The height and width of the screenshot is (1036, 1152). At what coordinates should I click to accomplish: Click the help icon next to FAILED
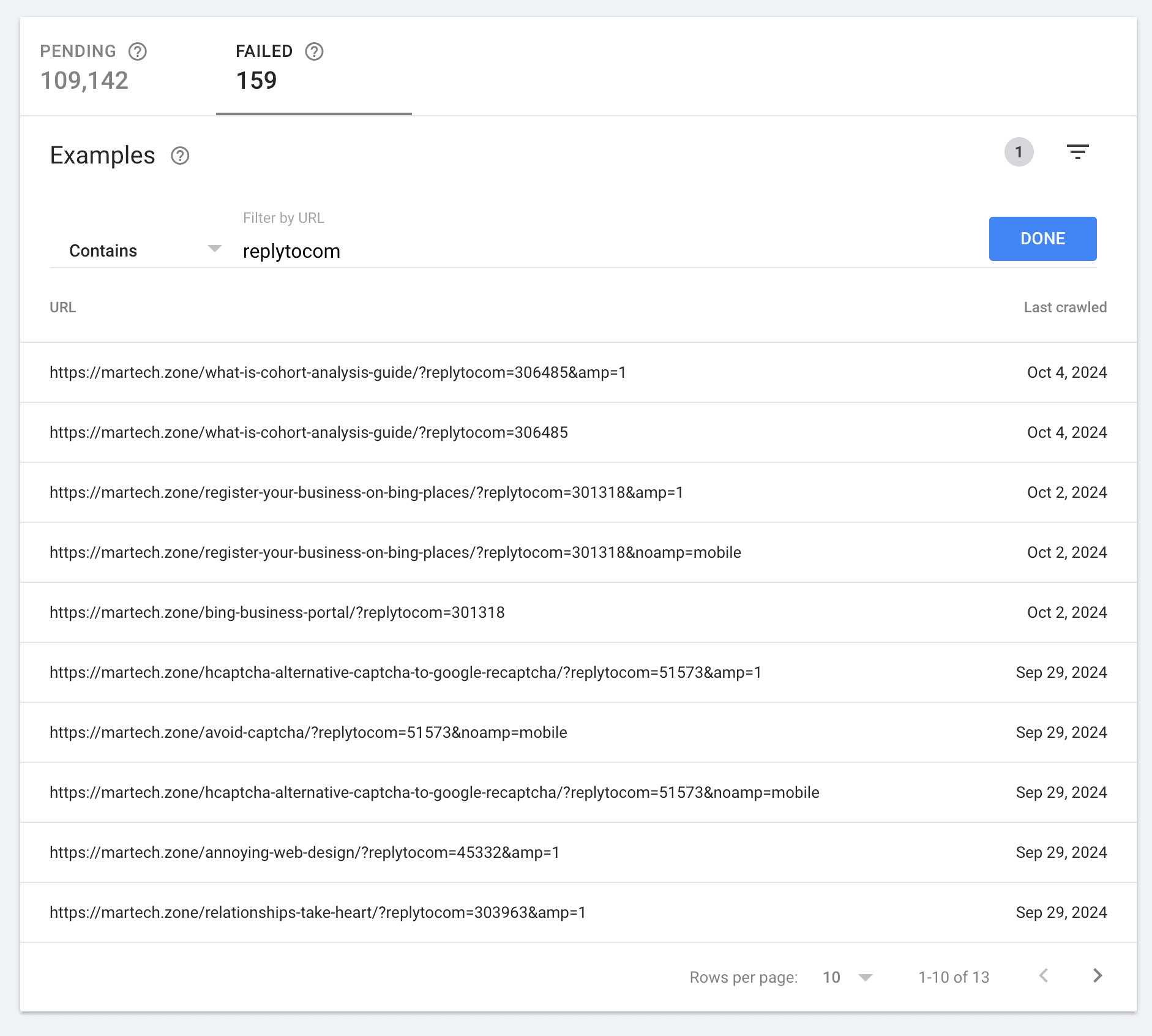[x=314, y=51]
